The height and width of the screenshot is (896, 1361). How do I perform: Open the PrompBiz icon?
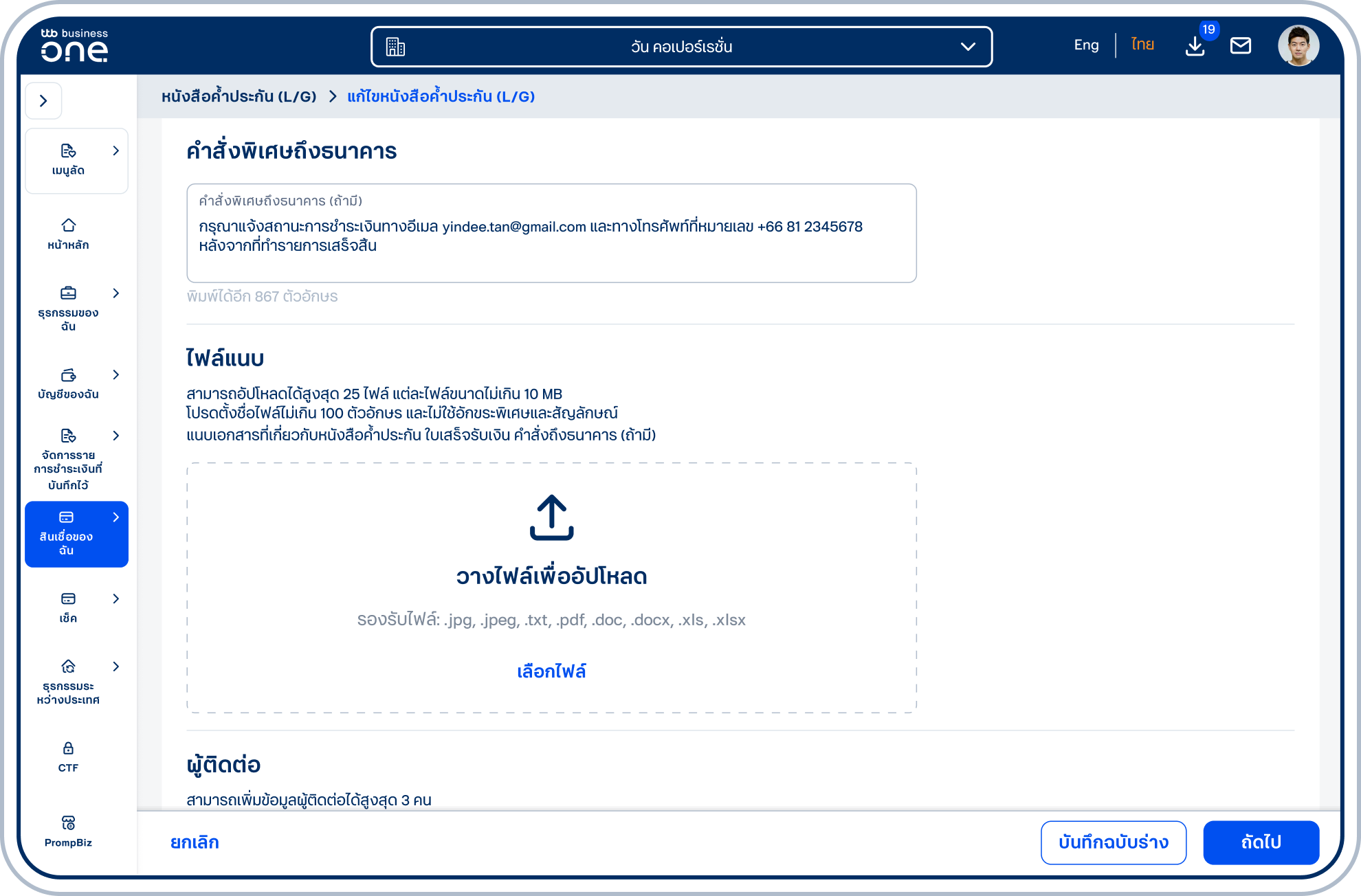point(68,822)
